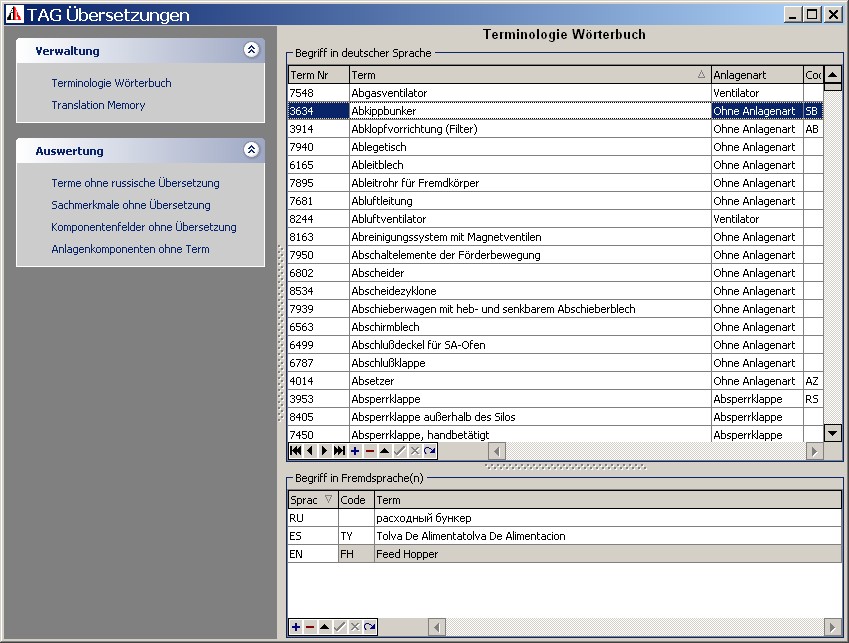Refresh the foreign-language terms grid
Image resolution: width=849 pixels, height=643 pixels.
point(370,627)
